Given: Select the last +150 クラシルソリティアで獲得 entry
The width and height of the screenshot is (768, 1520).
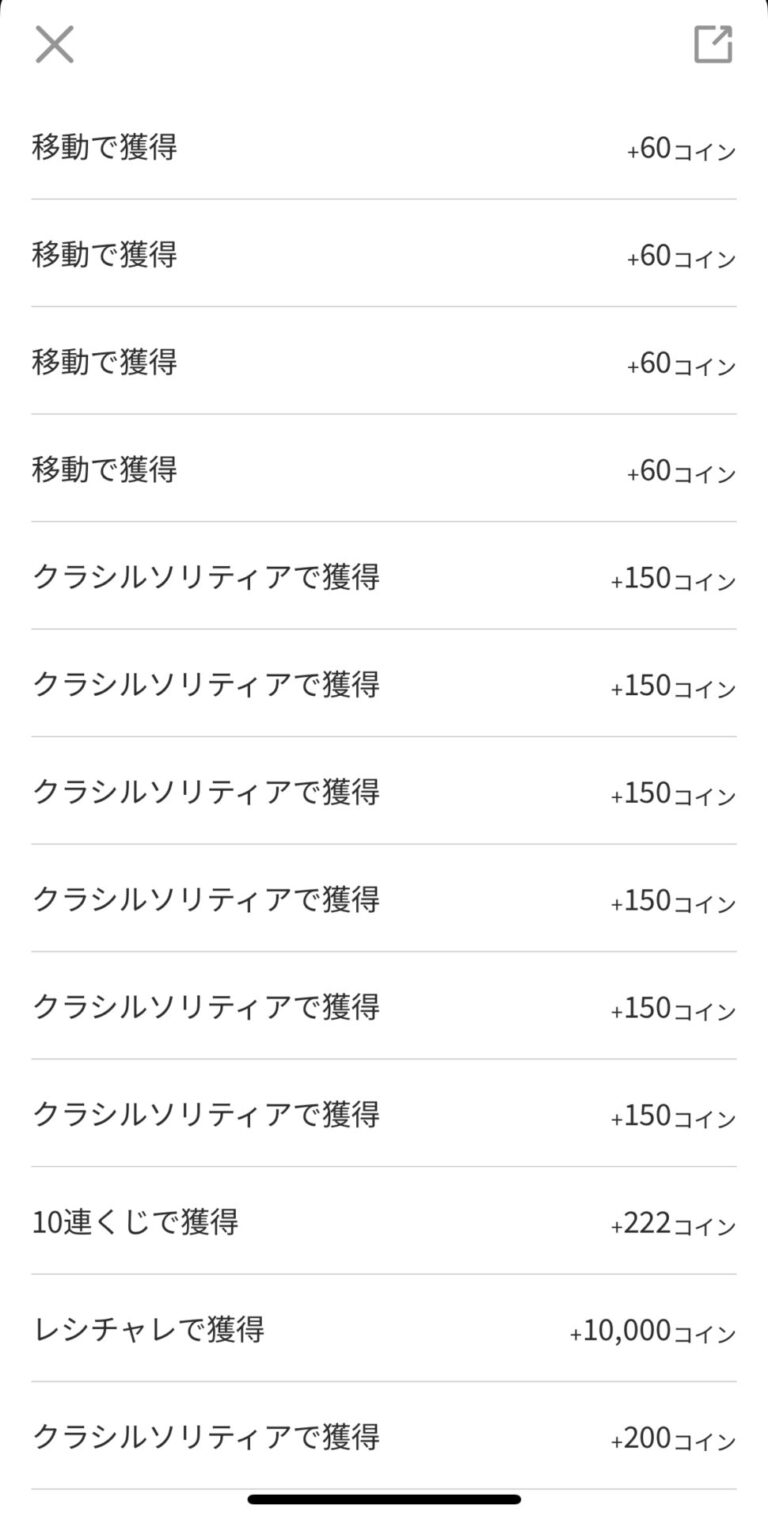Looking at the screenshot, I should click(206, 1114).
